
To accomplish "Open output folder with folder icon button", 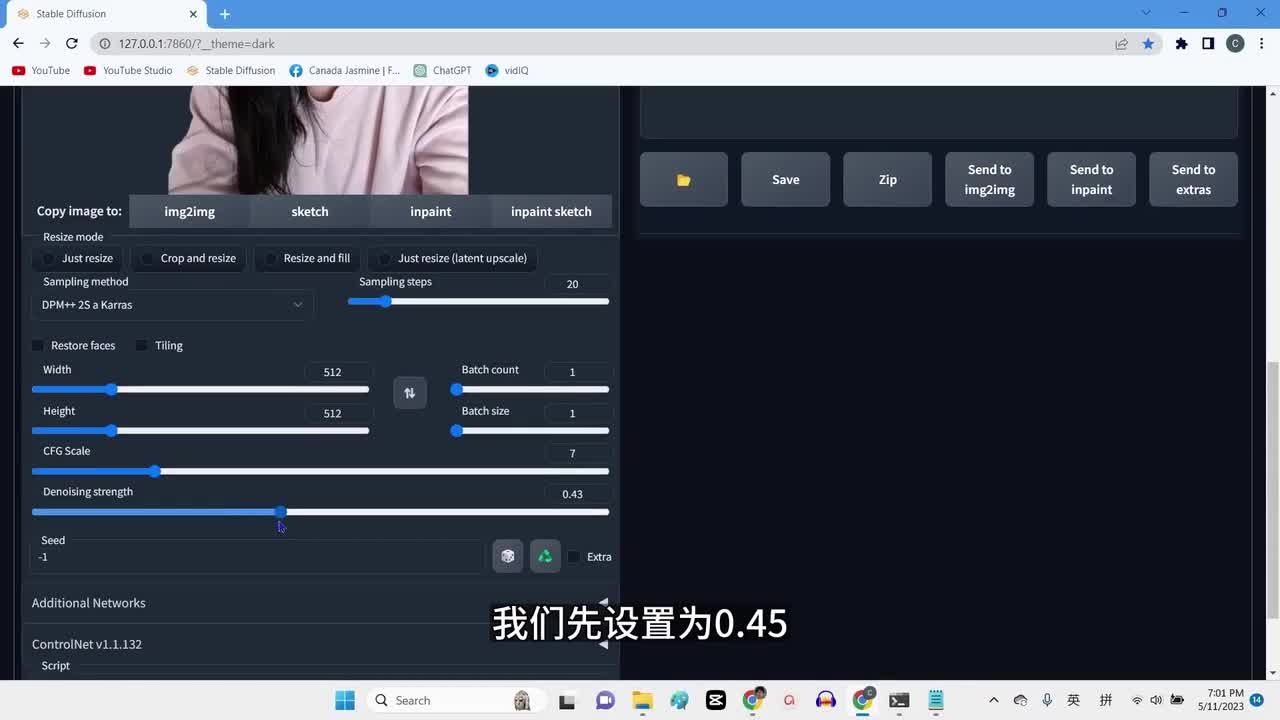I will pyautogui.click(x=684, y=180).
